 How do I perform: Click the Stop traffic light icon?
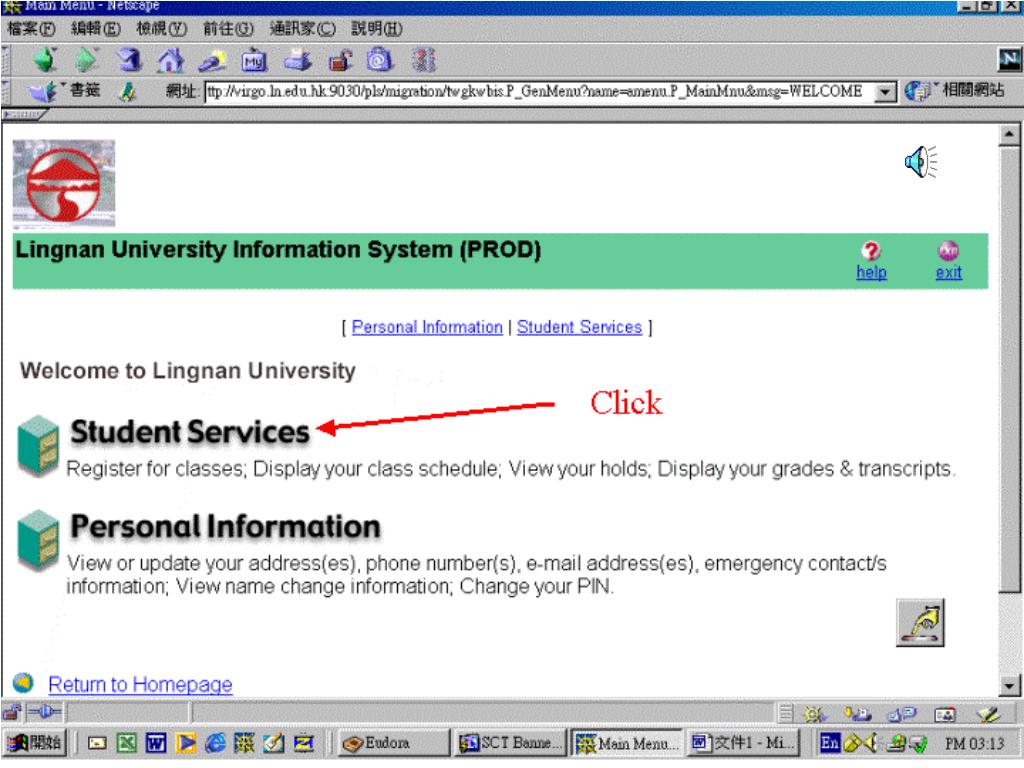click(x=423, y=60)
